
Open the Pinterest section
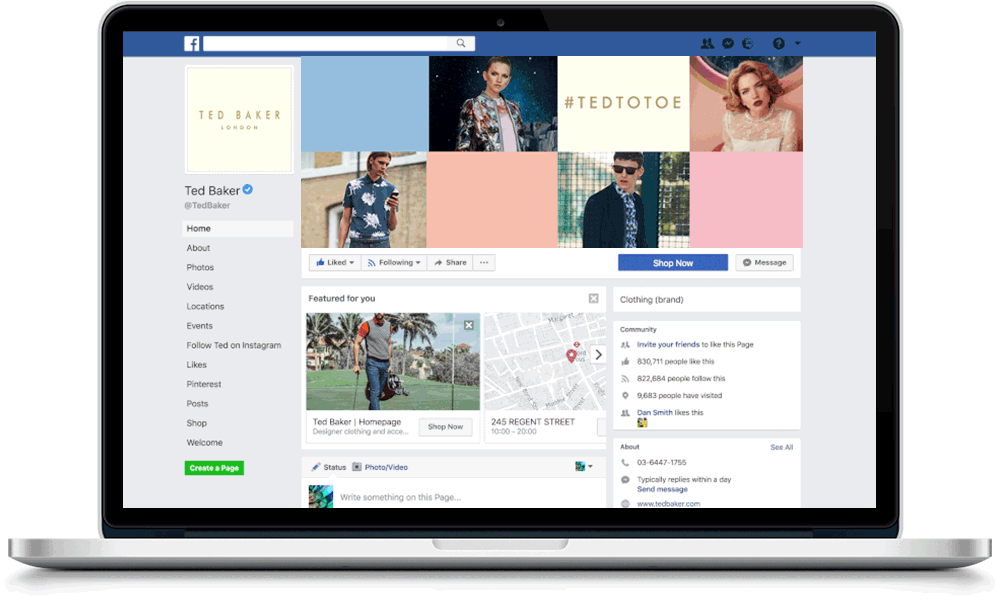coord(204,384)
